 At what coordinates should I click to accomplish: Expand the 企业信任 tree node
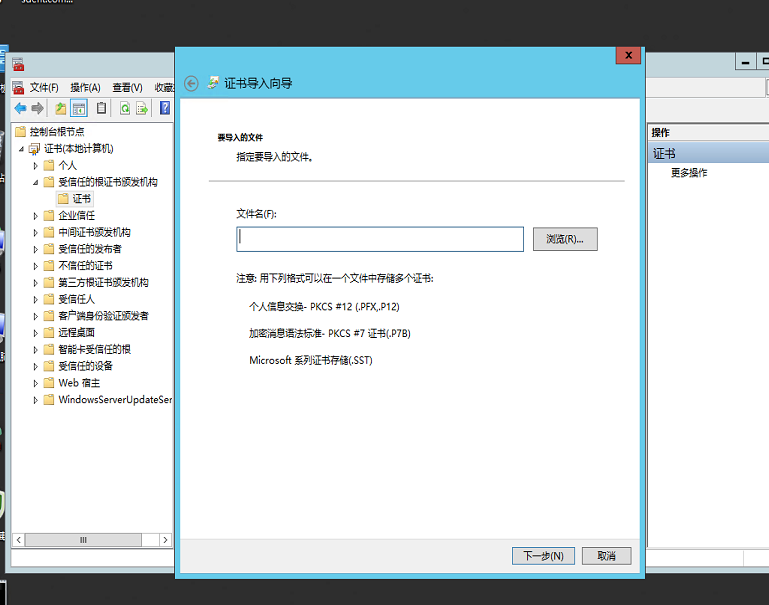(x=36, y=215)
